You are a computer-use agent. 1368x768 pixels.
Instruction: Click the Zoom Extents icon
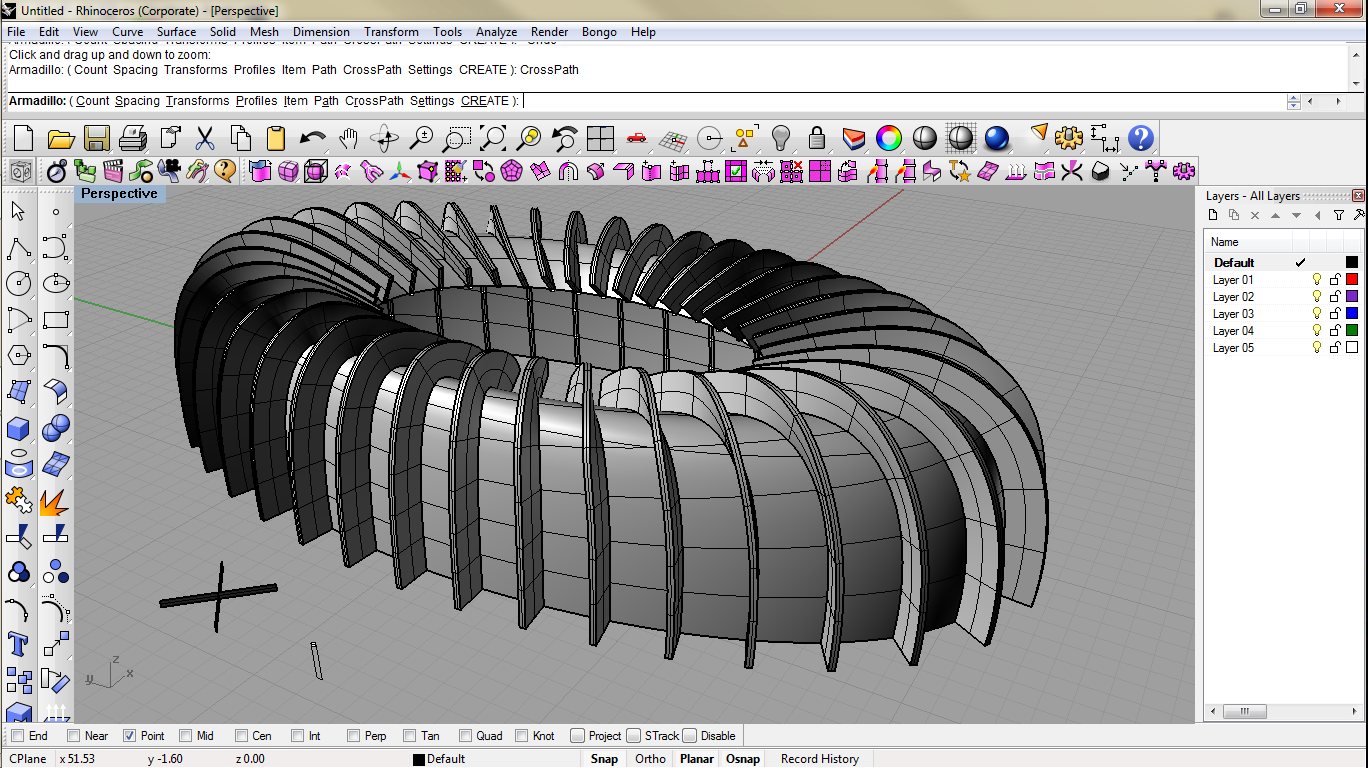coord(492,138)
